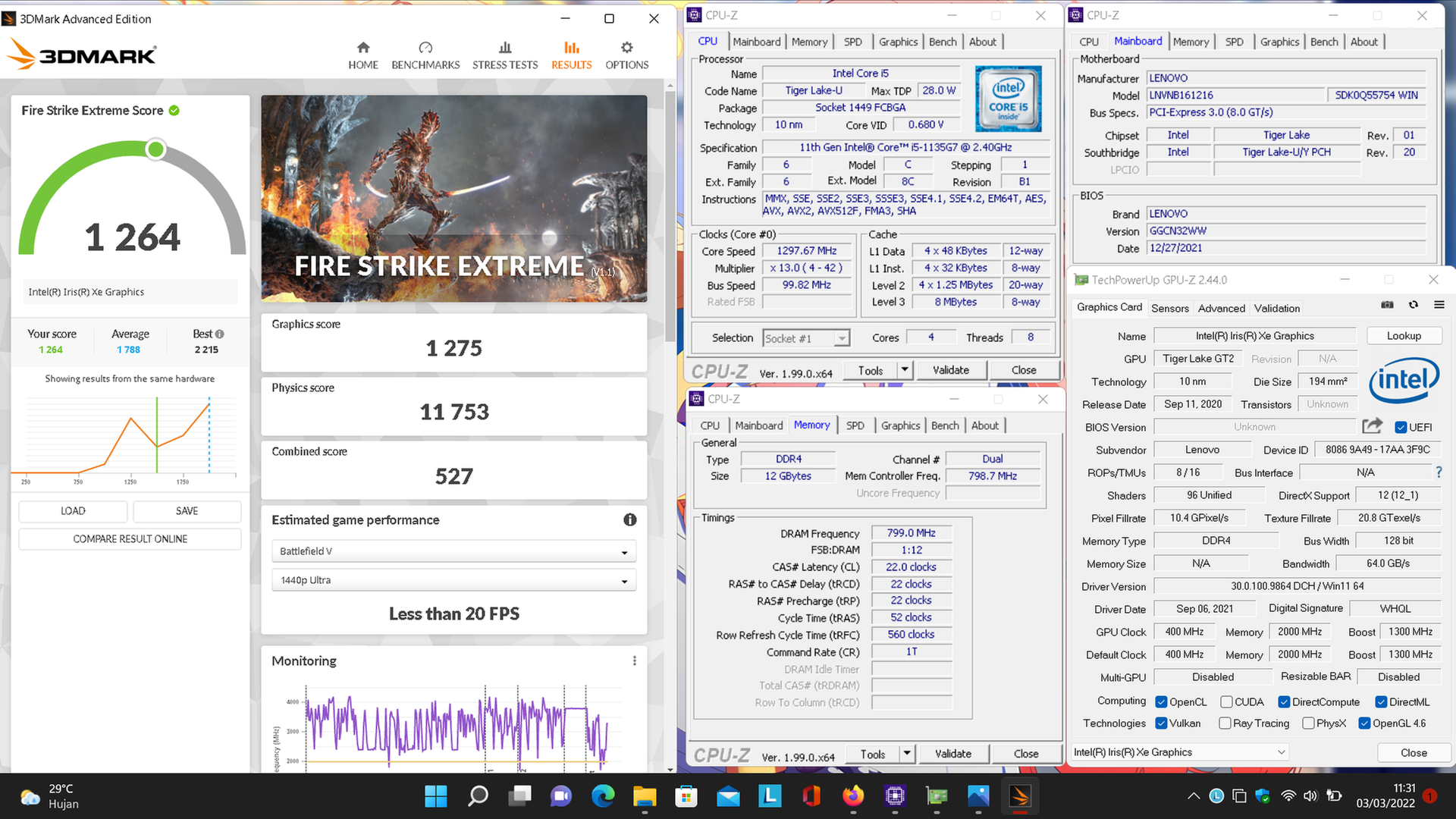1456x819 pixels.
Task: Show hidden system tray icons chevron
Action: tap(1194, 796)
